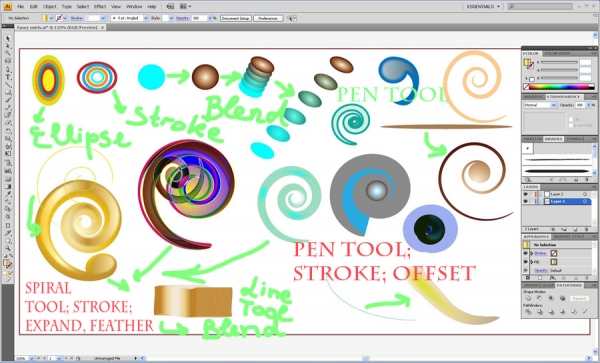Select the Line Segment tool
This screenshot has width=600, height=363.
point(8,85)
